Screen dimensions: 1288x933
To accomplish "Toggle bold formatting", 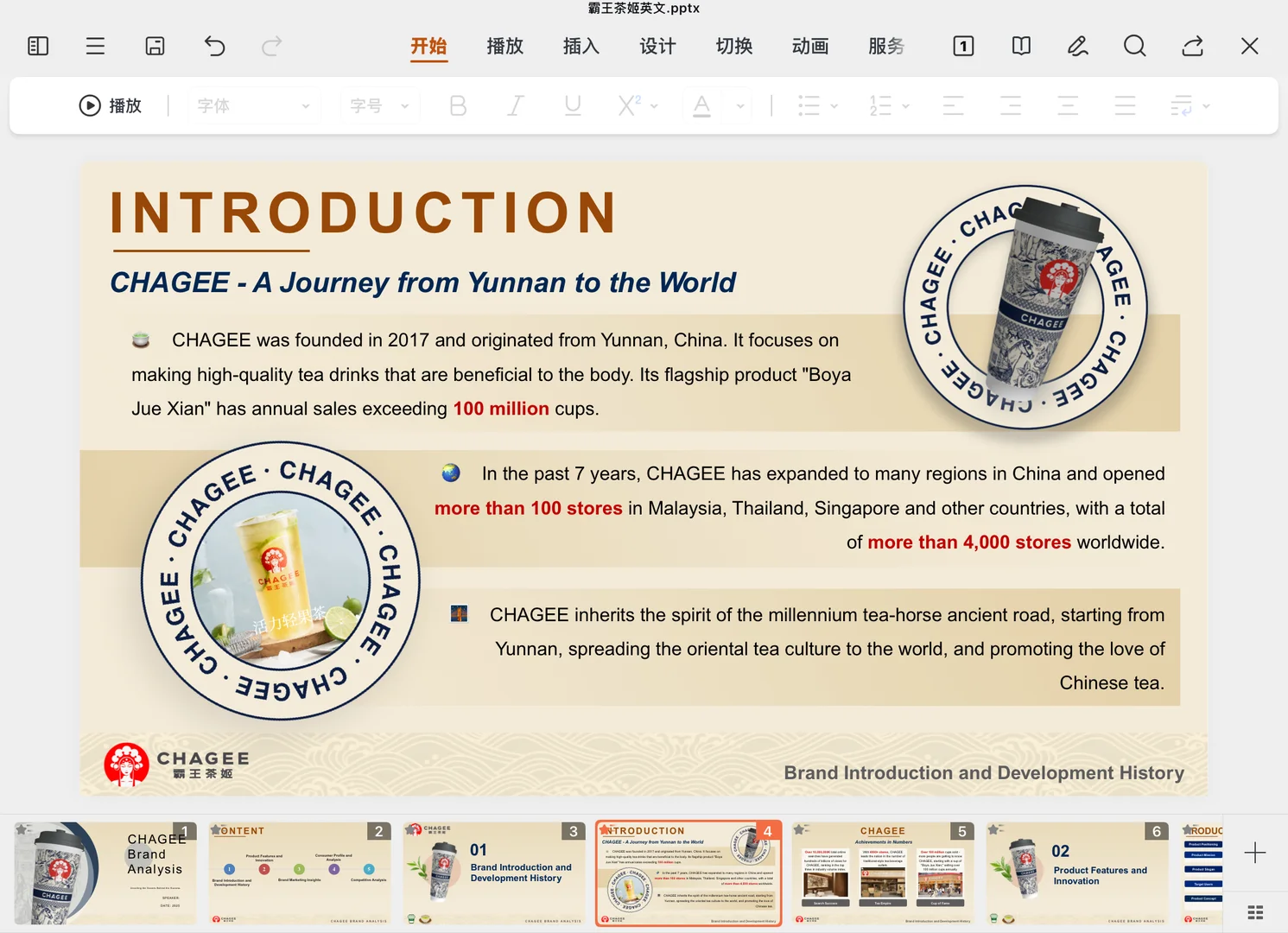I will coord(458,105).
